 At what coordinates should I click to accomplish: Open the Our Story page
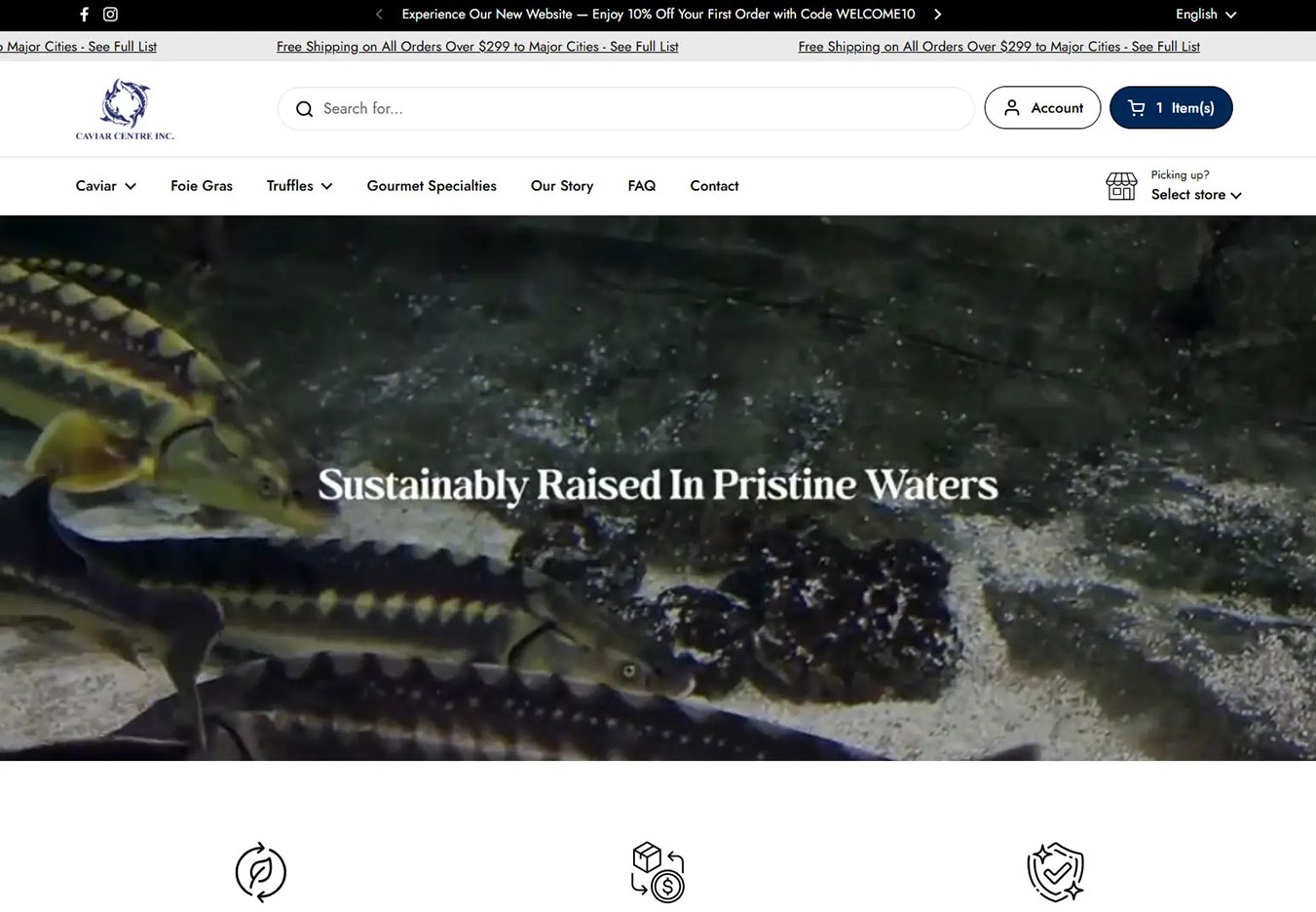(x=562, y=186)
